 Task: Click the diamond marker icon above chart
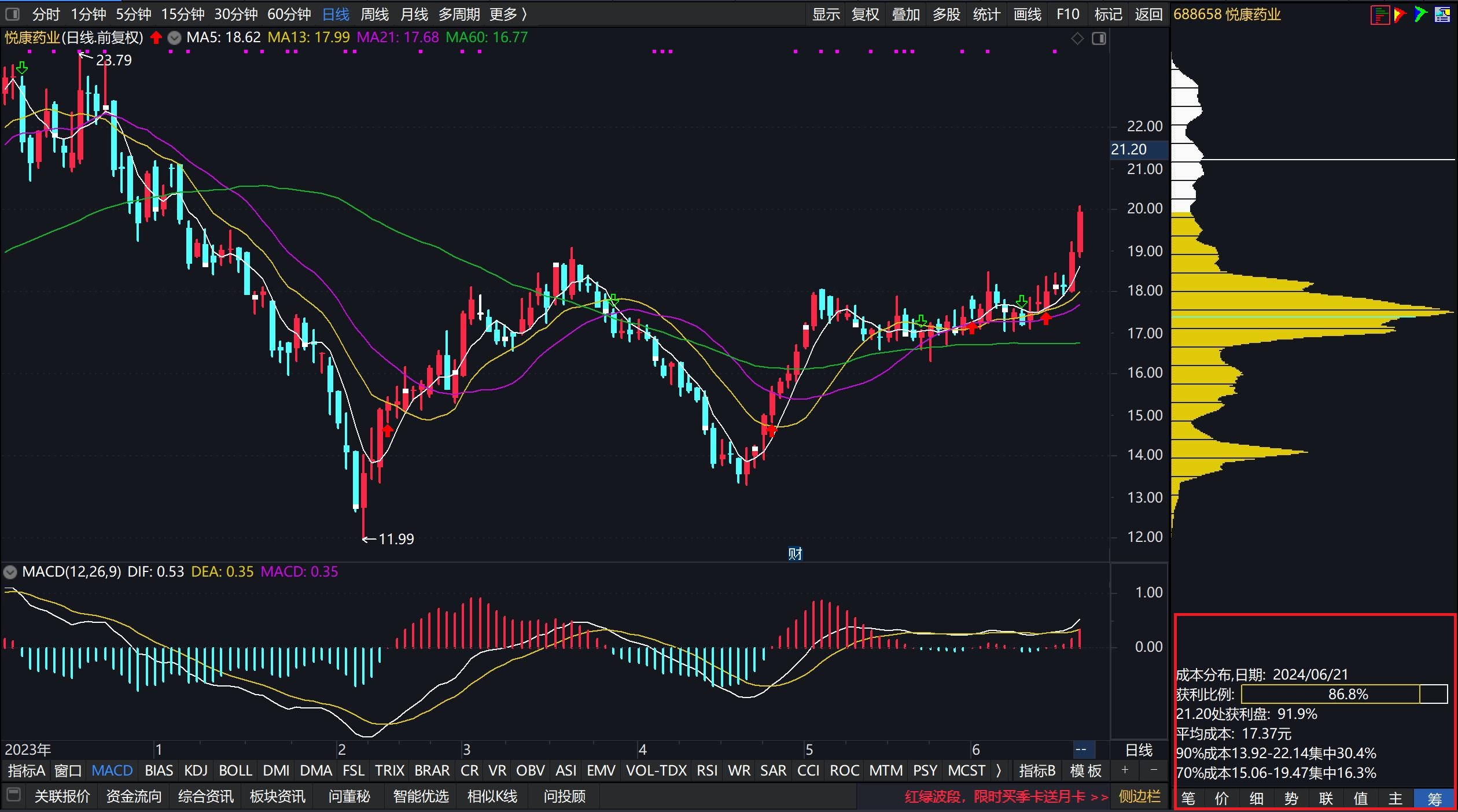point(1077,39)
